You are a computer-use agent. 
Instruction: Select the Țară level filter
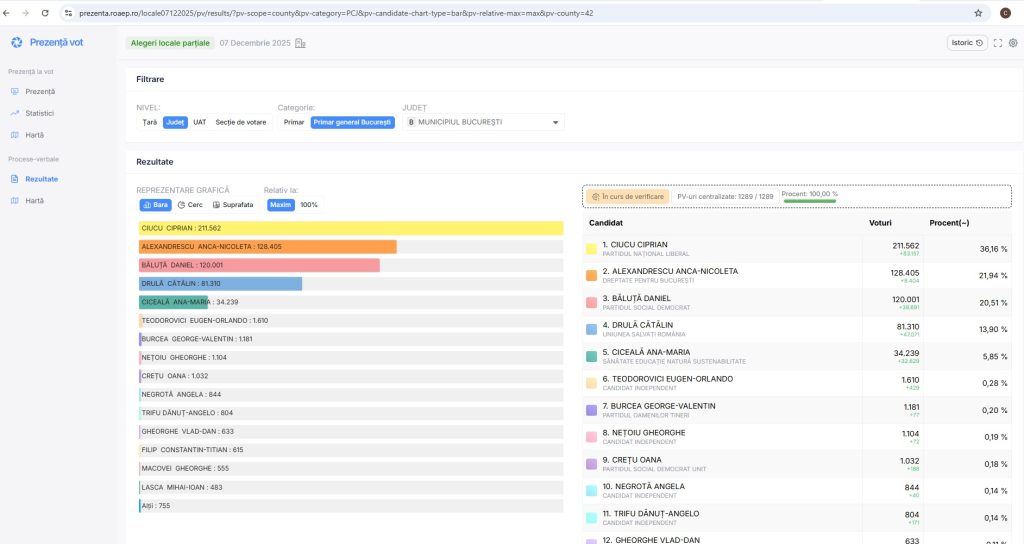pyautogui.click(x=149, y=122)
